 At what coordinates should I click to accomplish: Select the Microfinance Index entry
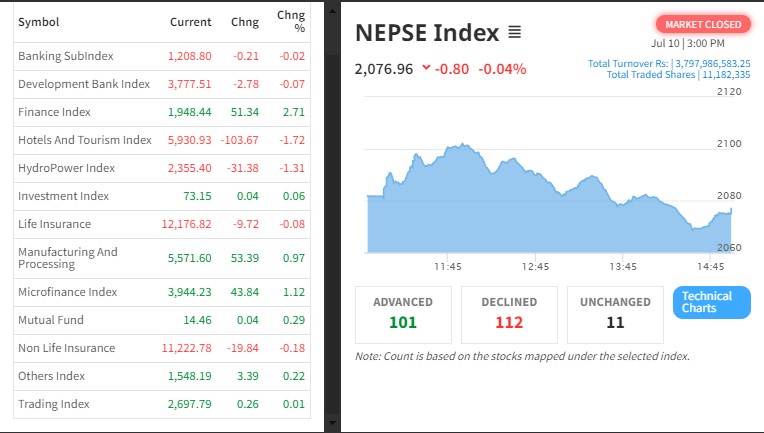[67, 292]
